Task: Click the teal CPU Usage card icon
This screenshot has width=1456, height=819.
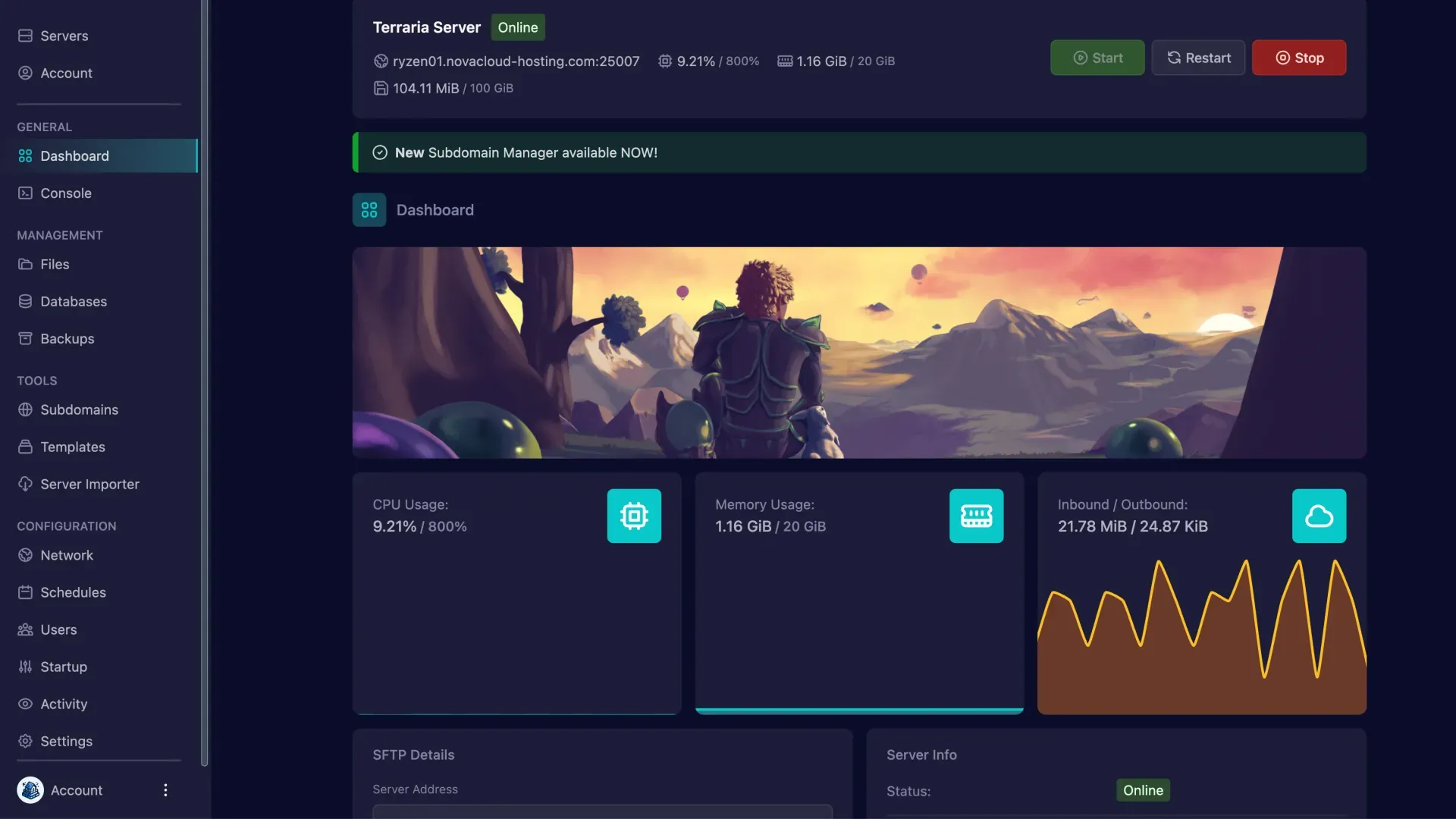Action: coord(634,516)
